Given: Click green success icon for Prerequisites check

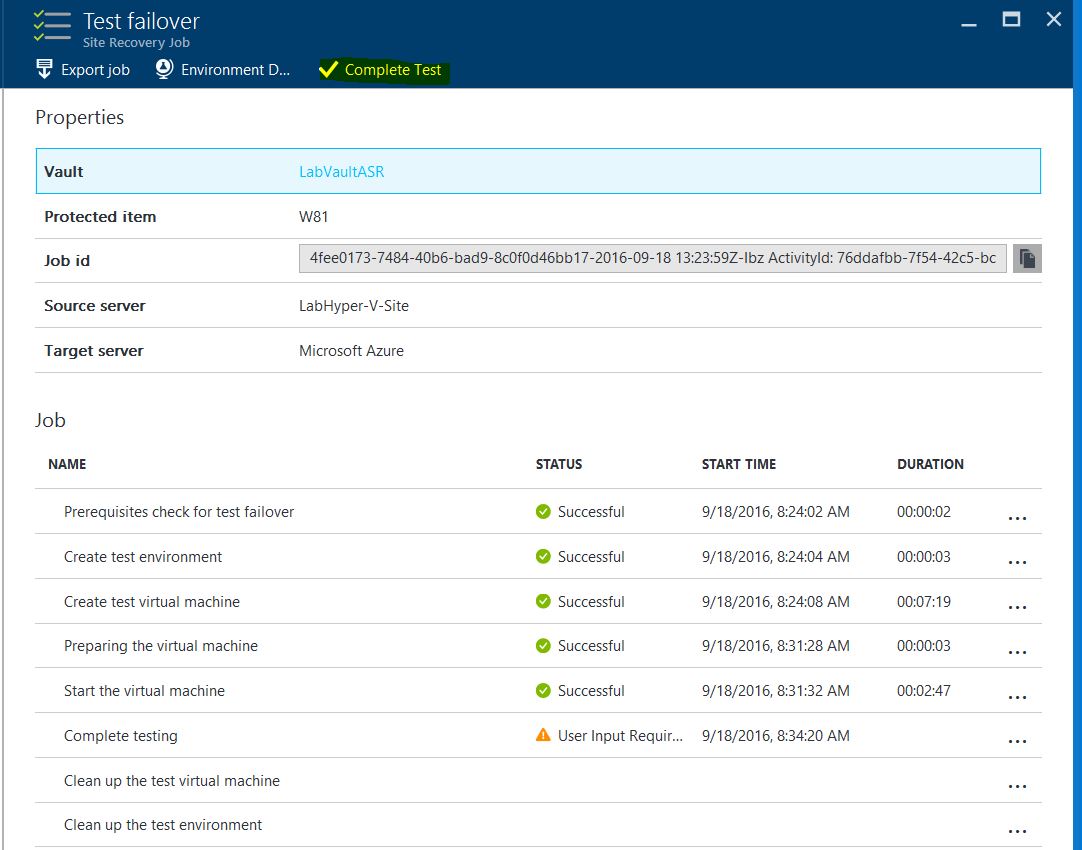Looking at the screenshot, I should (543, 512).
